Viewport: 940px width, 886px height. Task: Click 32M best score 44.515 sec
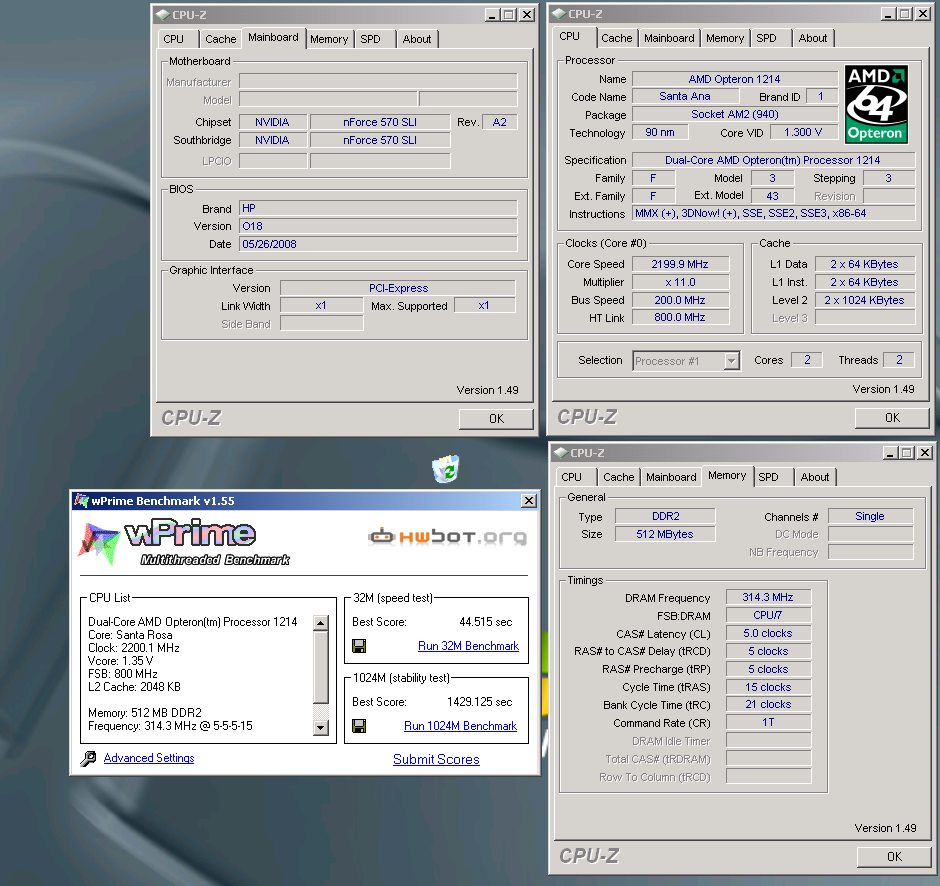[x=486, y=622]
